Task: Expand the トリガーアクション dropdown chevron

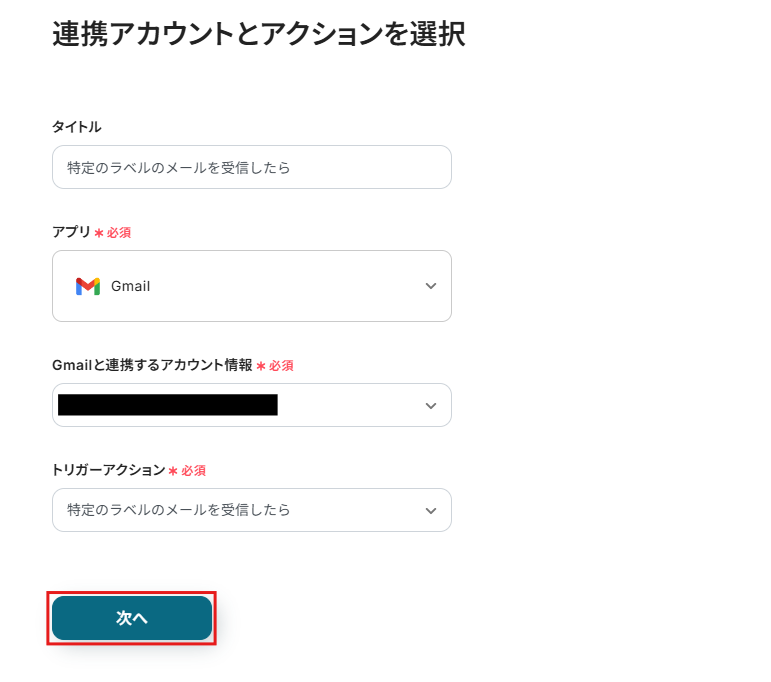Action: click(431, 510)
